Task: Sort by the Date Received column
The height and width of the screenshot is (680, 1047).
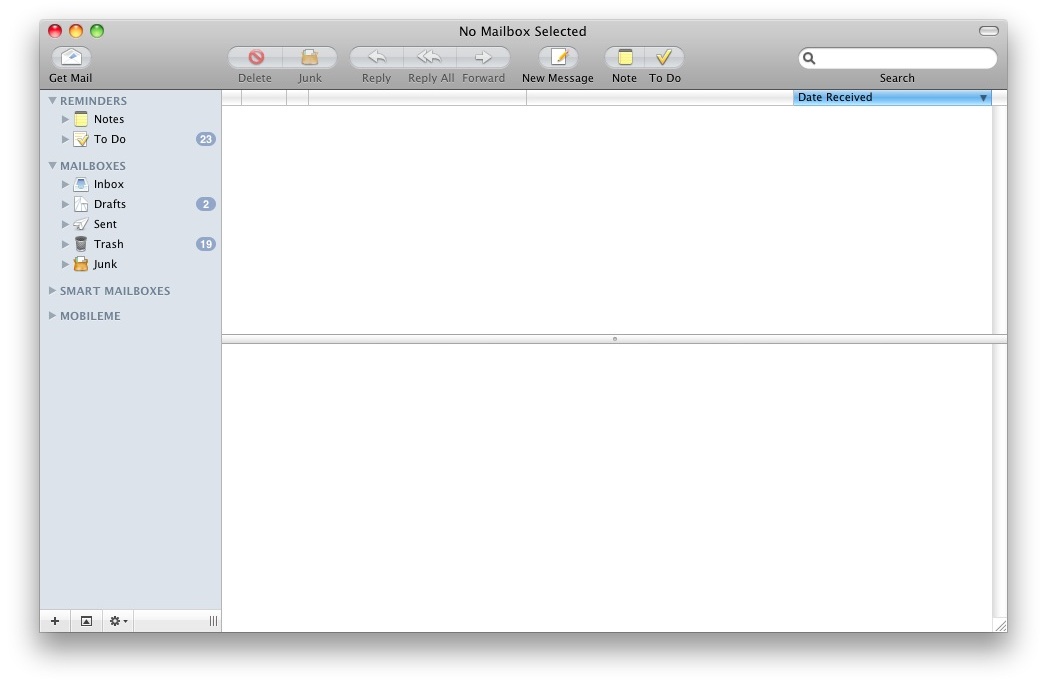Action: point(892,98)
